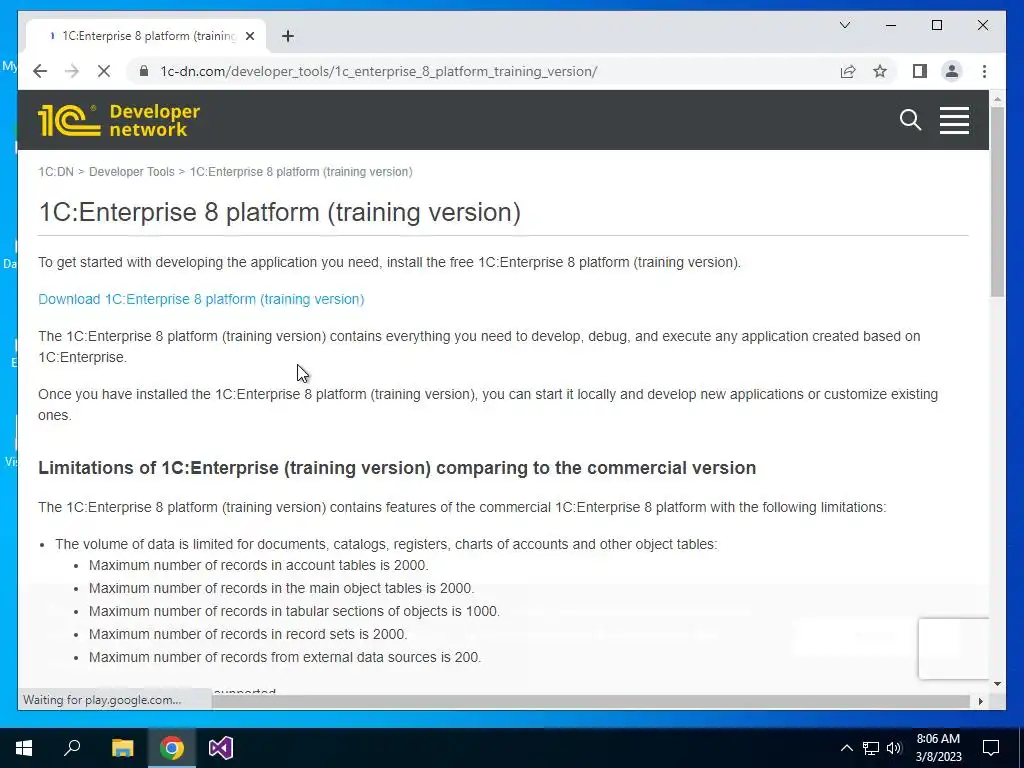
Task: Click the training version breadcrumb
Action: pyautogui.click(x=301, y=172)
